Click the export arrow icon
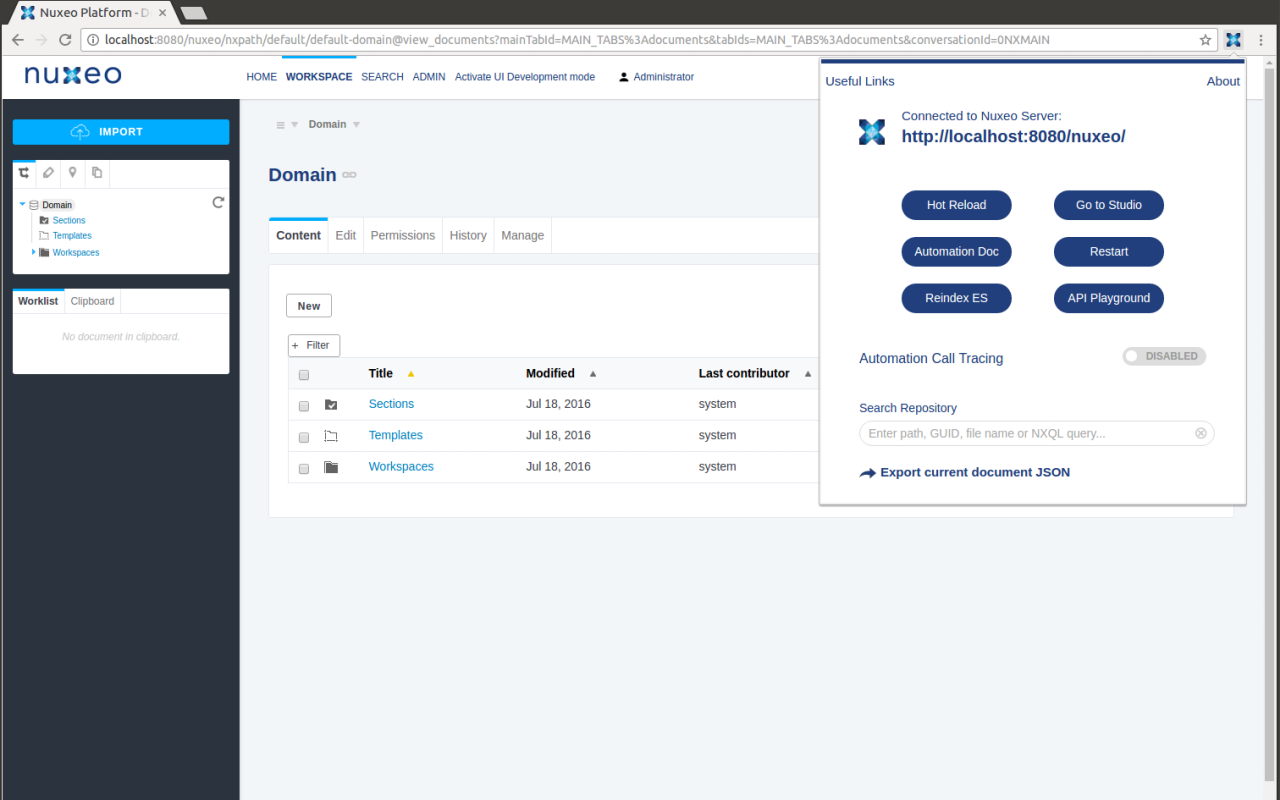This screenshot has height=800, width=1280. pos(867,473)
